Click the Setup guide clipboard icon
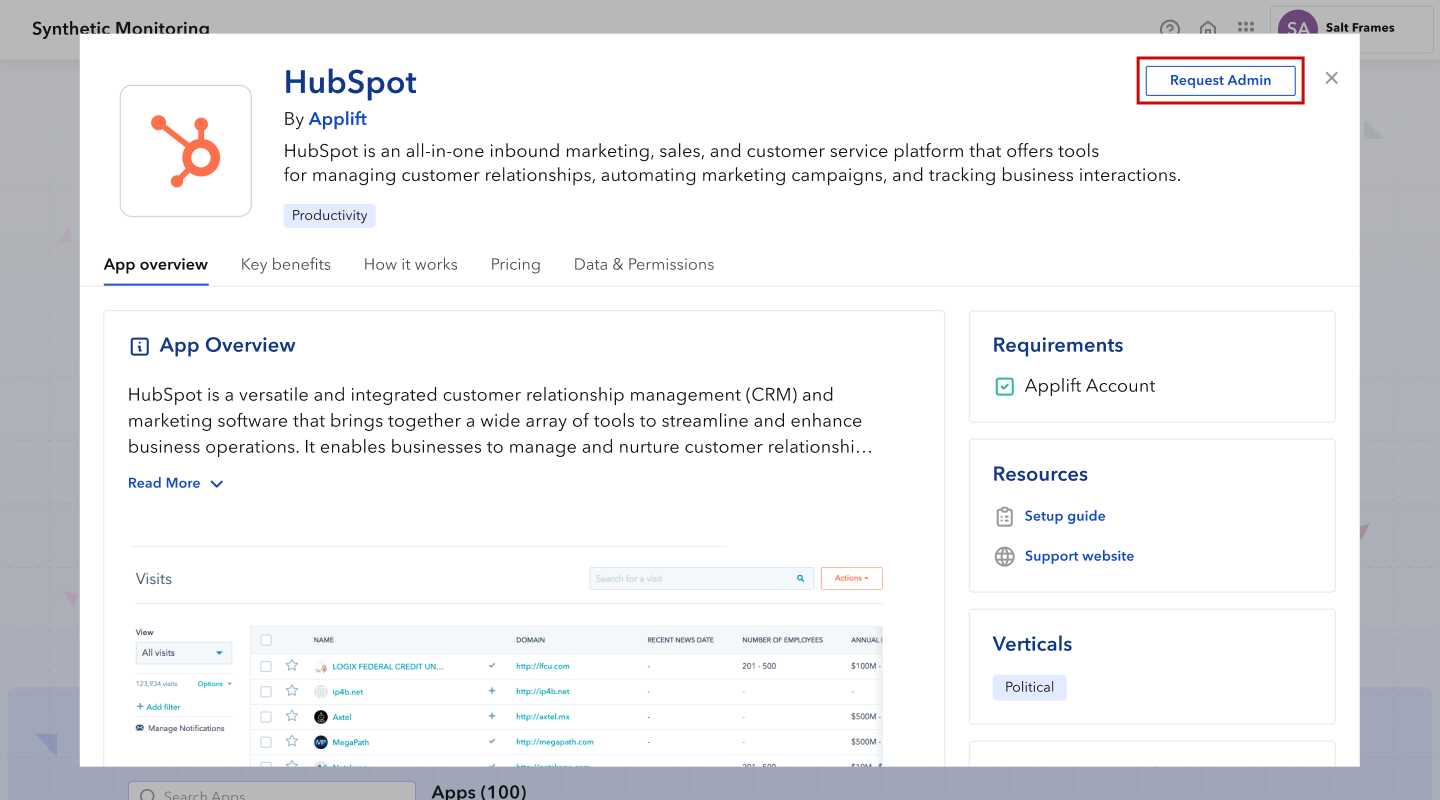Viewport: 1440px width, 800px height. click(x=1004, y=516)
